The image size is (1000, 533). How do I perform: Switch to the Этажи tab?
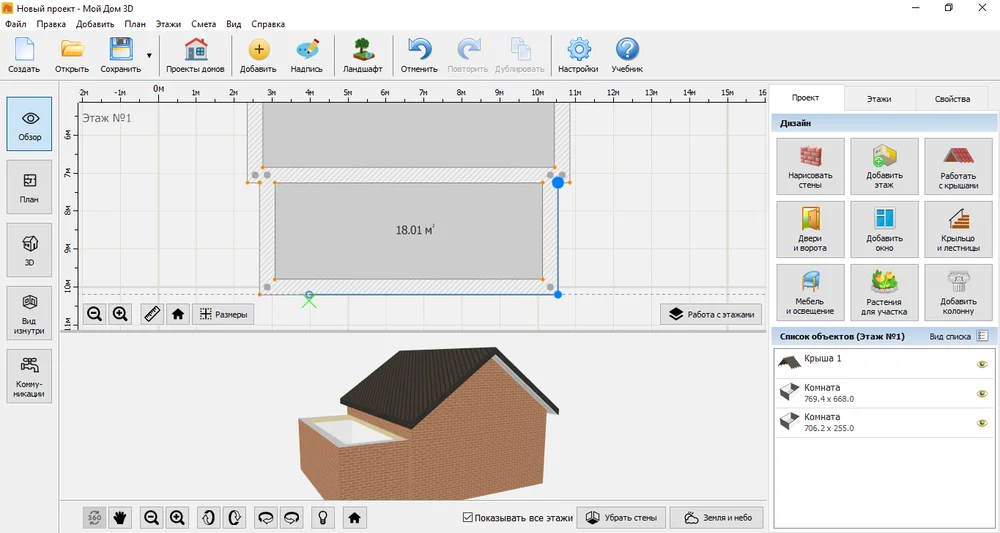click(879, 99)
